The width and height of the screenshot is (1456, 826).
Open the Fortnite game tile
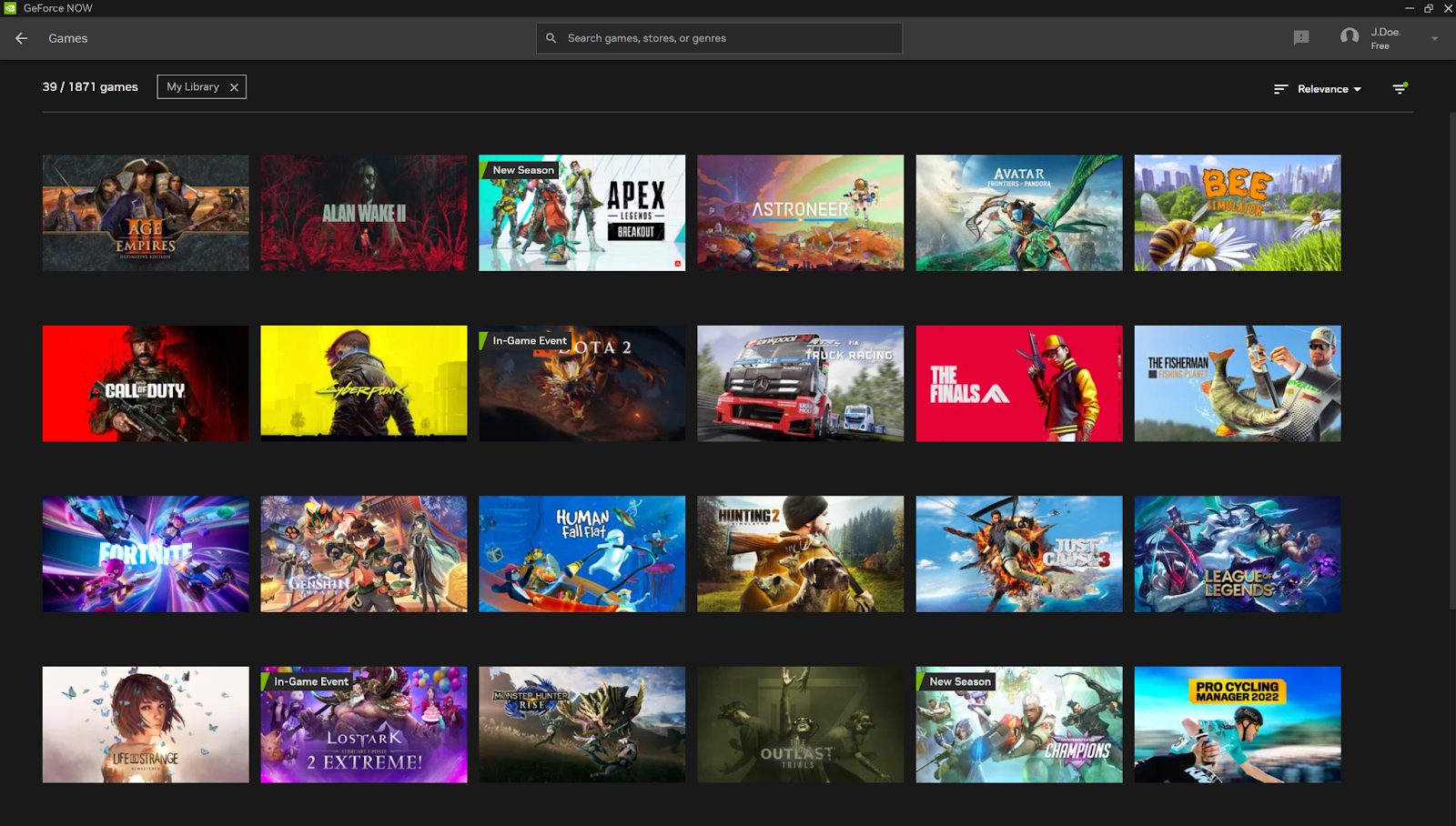coord(146,554)
